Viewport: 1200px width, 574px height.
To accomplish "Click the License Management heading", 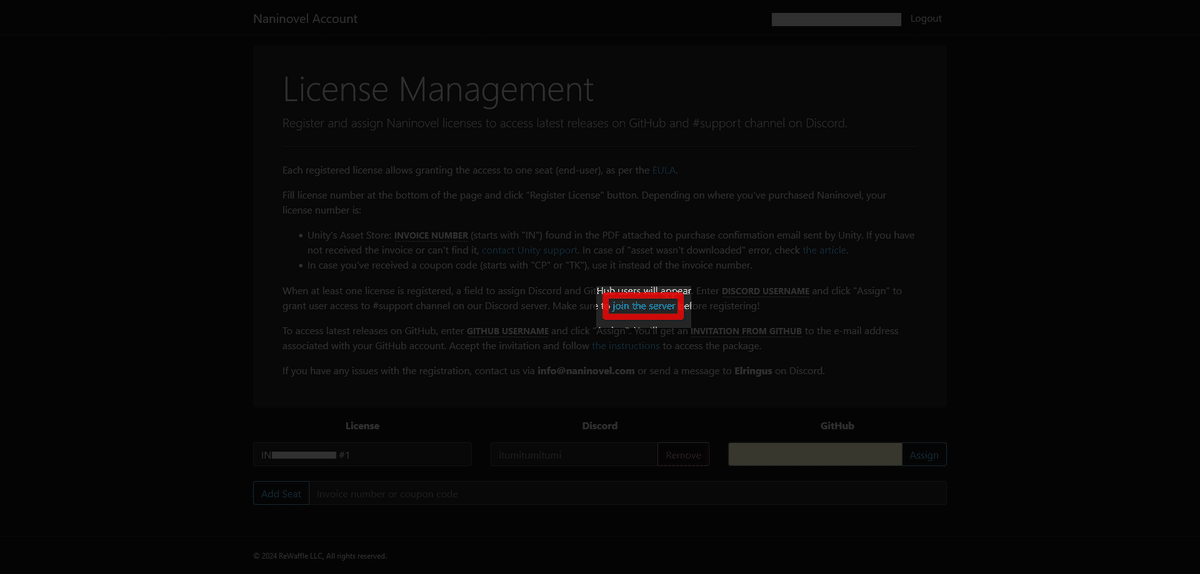I will (x=438, y=89).
